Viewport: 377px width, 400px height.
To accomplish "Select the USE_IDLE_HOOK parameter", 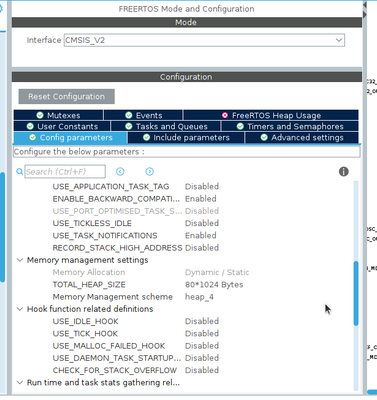I will pyautogui.click(x=85, y=321).
